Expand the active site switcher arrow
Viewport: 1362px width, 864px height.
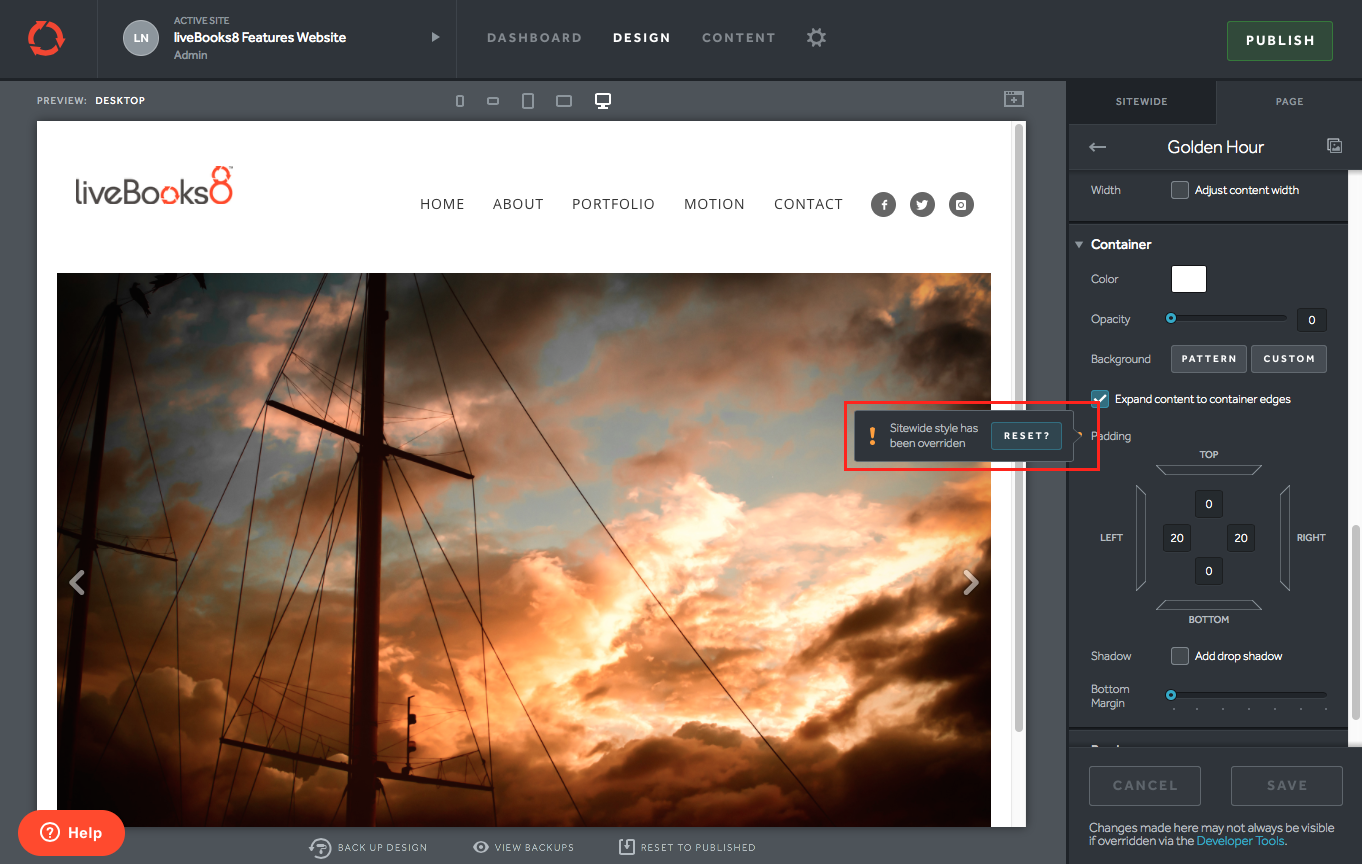coord(435,38)
